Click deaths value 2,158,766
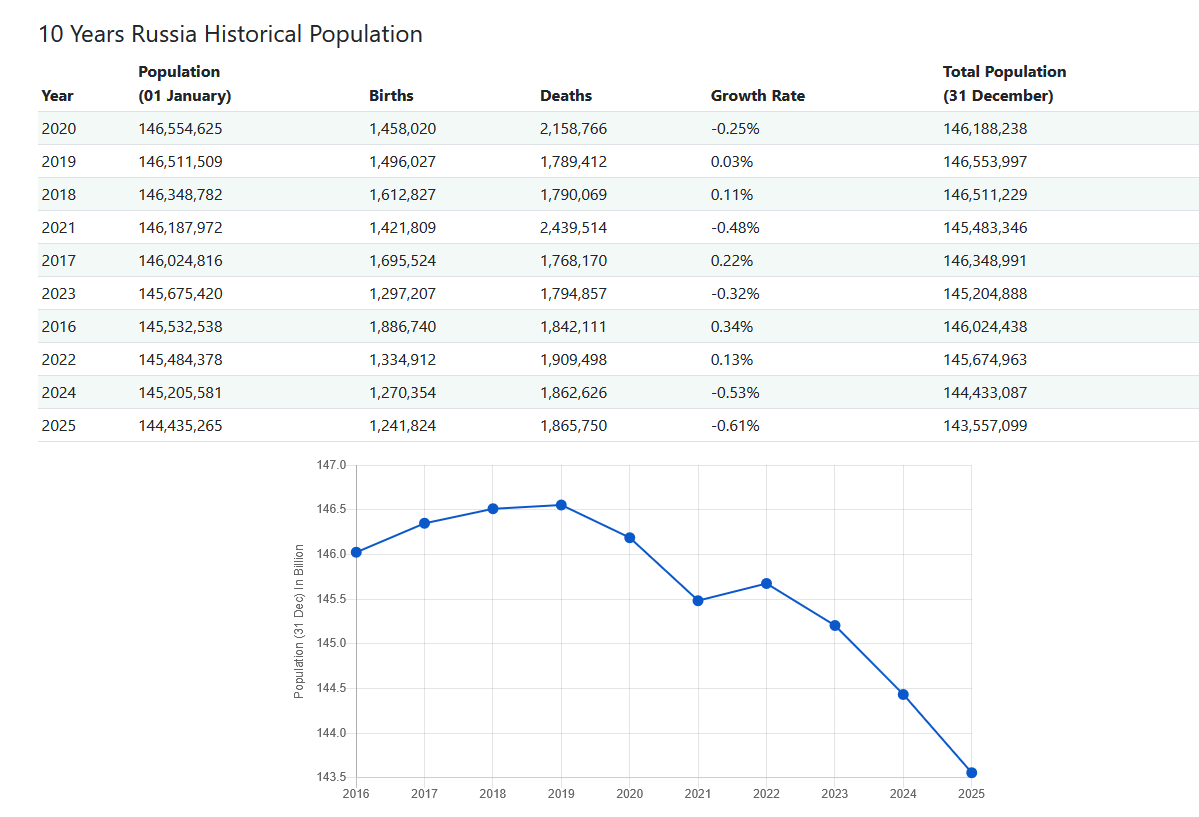The height and width of the screenshot is (817, 1199). tap(574, 129)
